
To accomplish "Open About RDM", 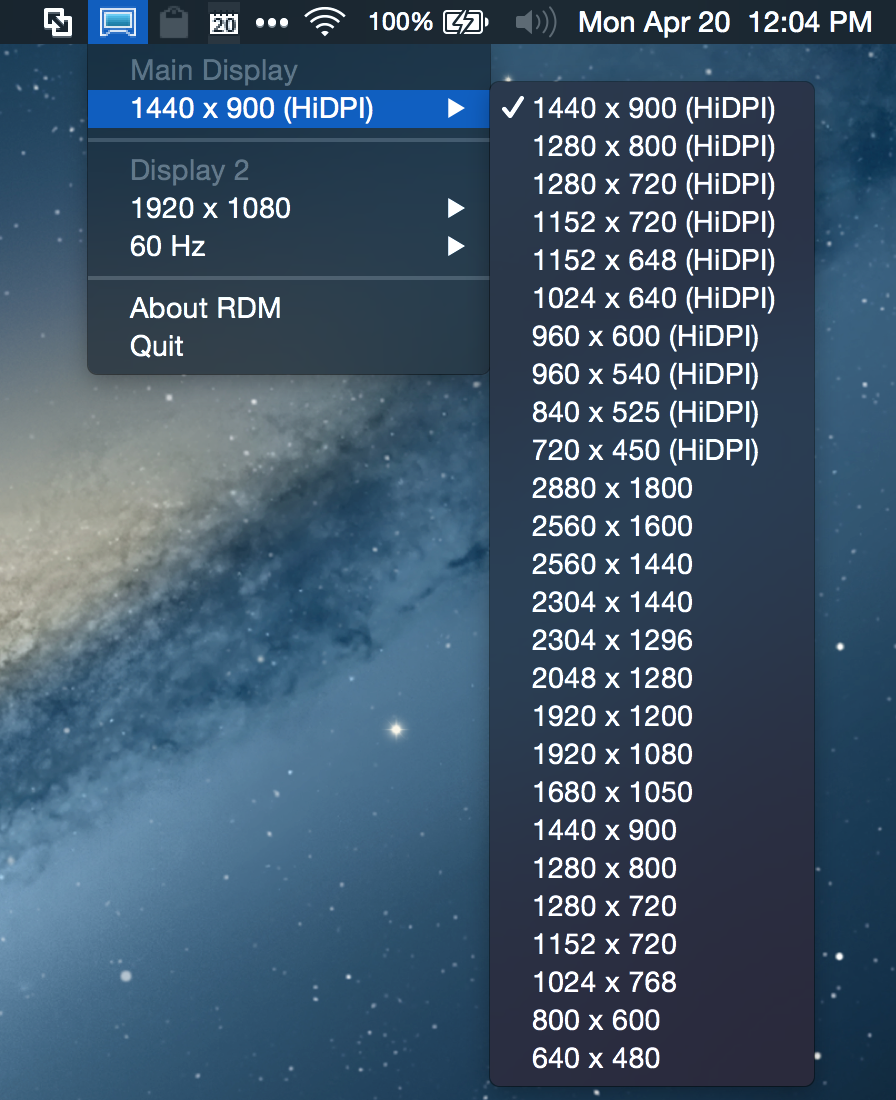I will 205,308.
